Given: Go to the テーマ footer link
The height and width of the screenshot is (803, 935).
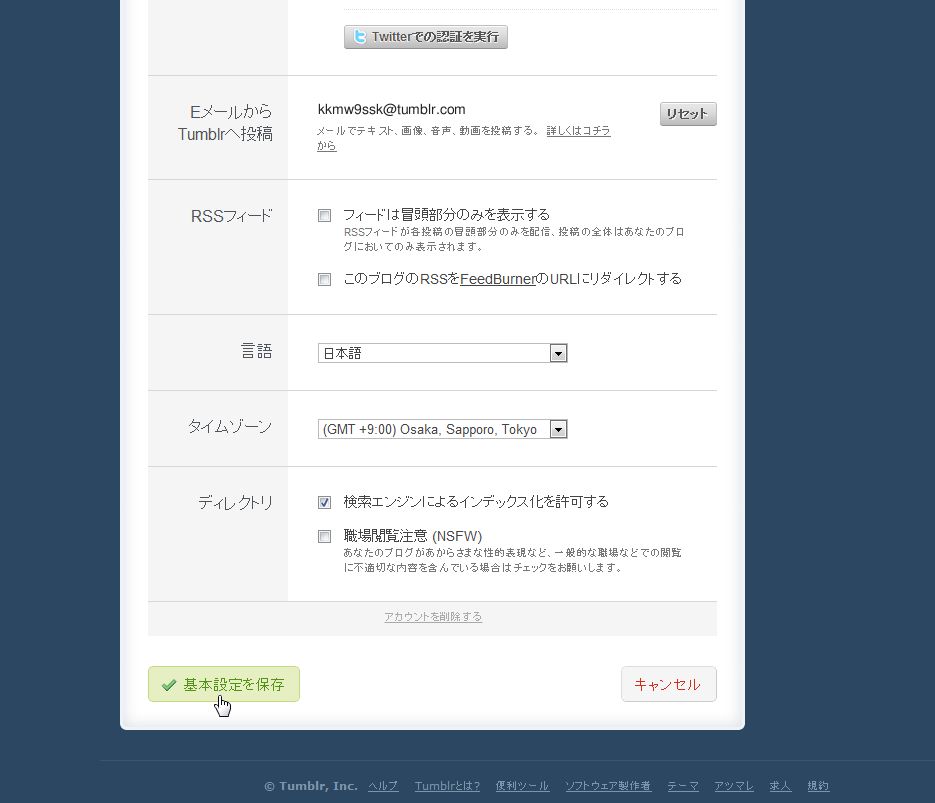Looking at the screenshot, I should point(683,786).
